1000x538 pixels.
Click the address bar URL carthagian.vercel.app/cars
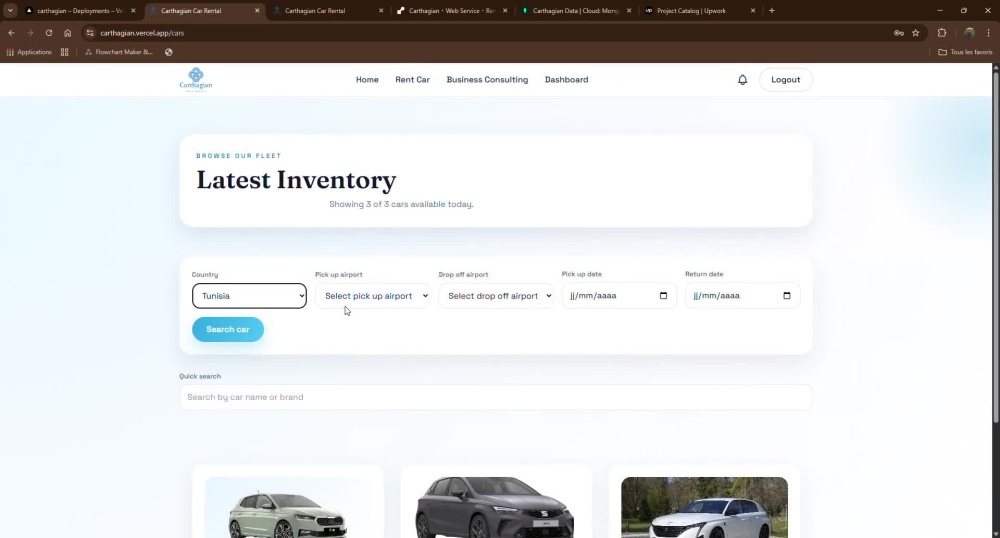click(142, 33)
